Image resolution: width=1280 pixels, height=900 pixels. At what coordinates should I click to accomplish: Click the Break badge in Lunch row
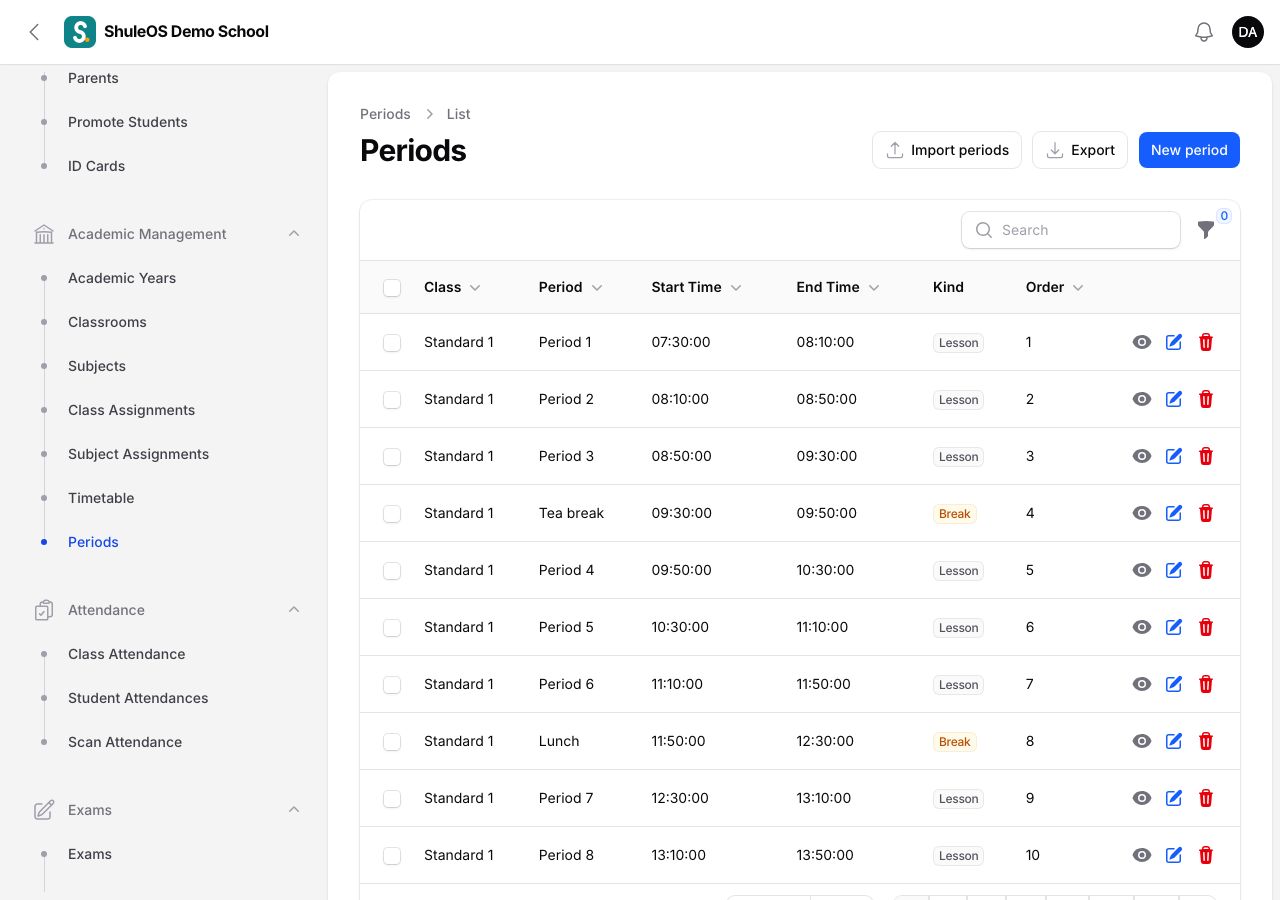[954, 742]
